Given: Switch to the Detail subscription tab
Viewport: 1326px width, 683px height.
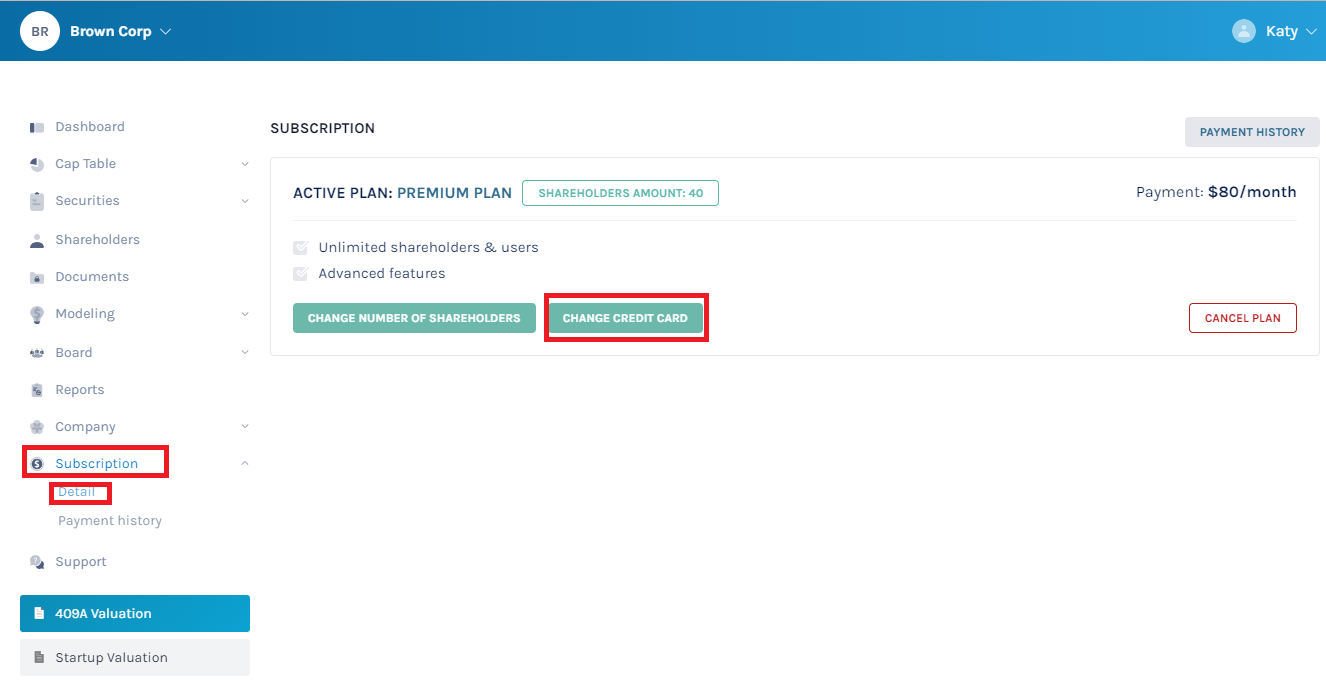Looking at the screenshot, I should tap(80, 492).
